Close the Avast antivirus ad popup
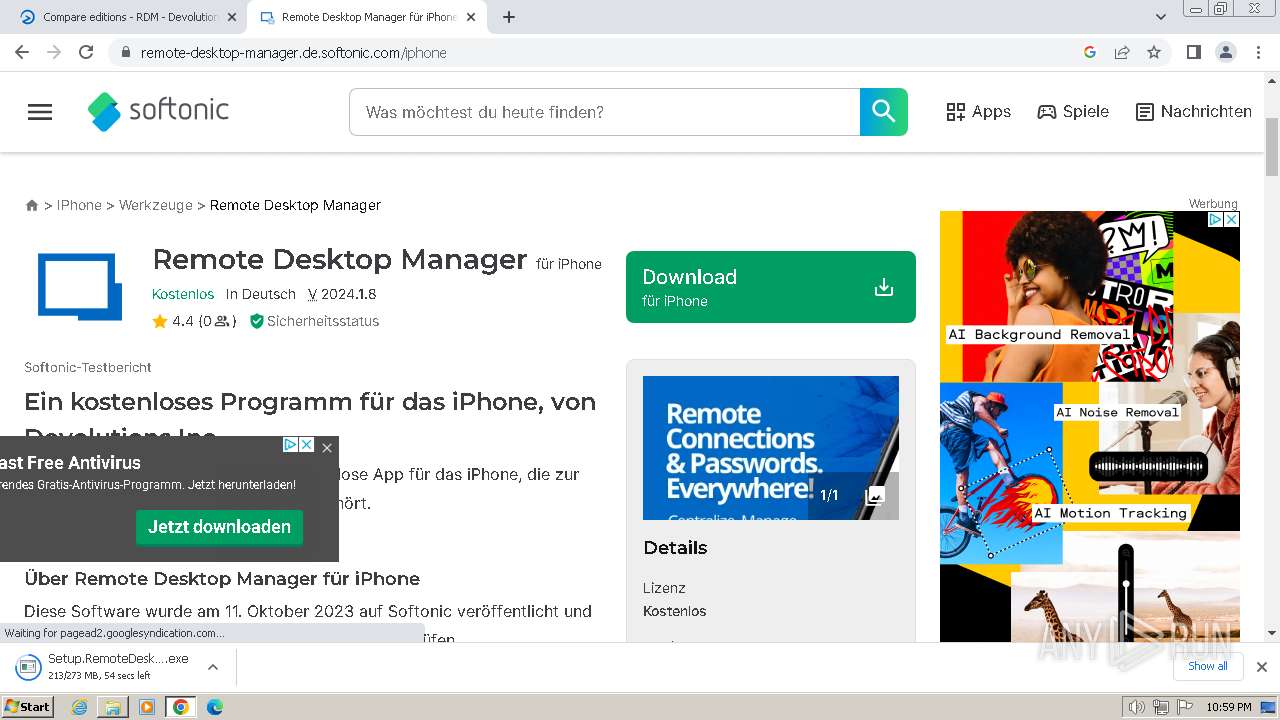This screenshot has height=720, width=1280. tap(327, 447)
